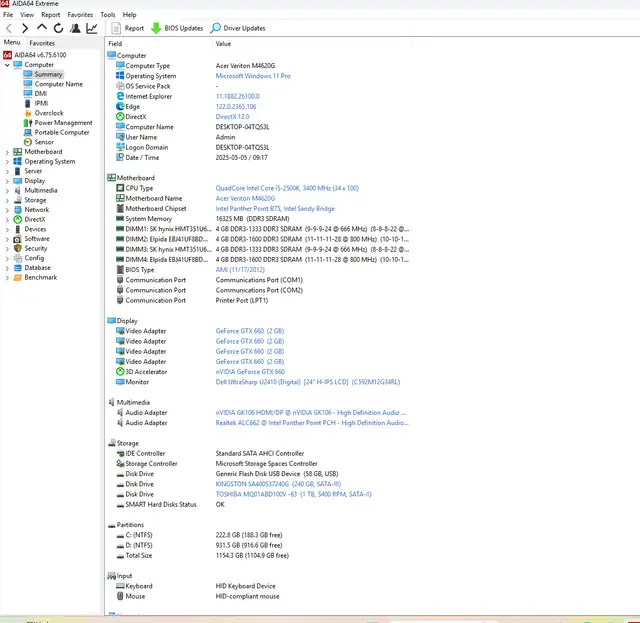The height and width of the screenshot is (623, 640).
Task: Open Intel Panther Point B75 chipset link
Action: (275, 209)
